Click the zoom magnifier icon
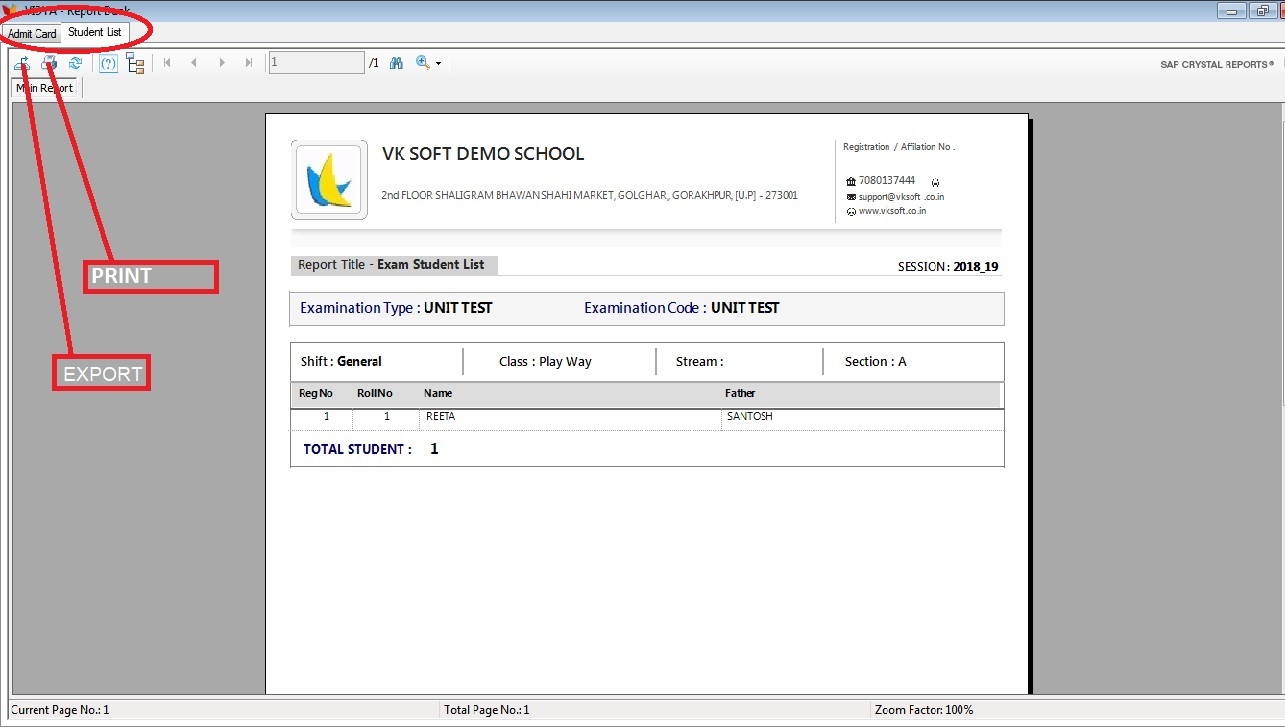Screen dimensions: 1285x728 point(423,63)
